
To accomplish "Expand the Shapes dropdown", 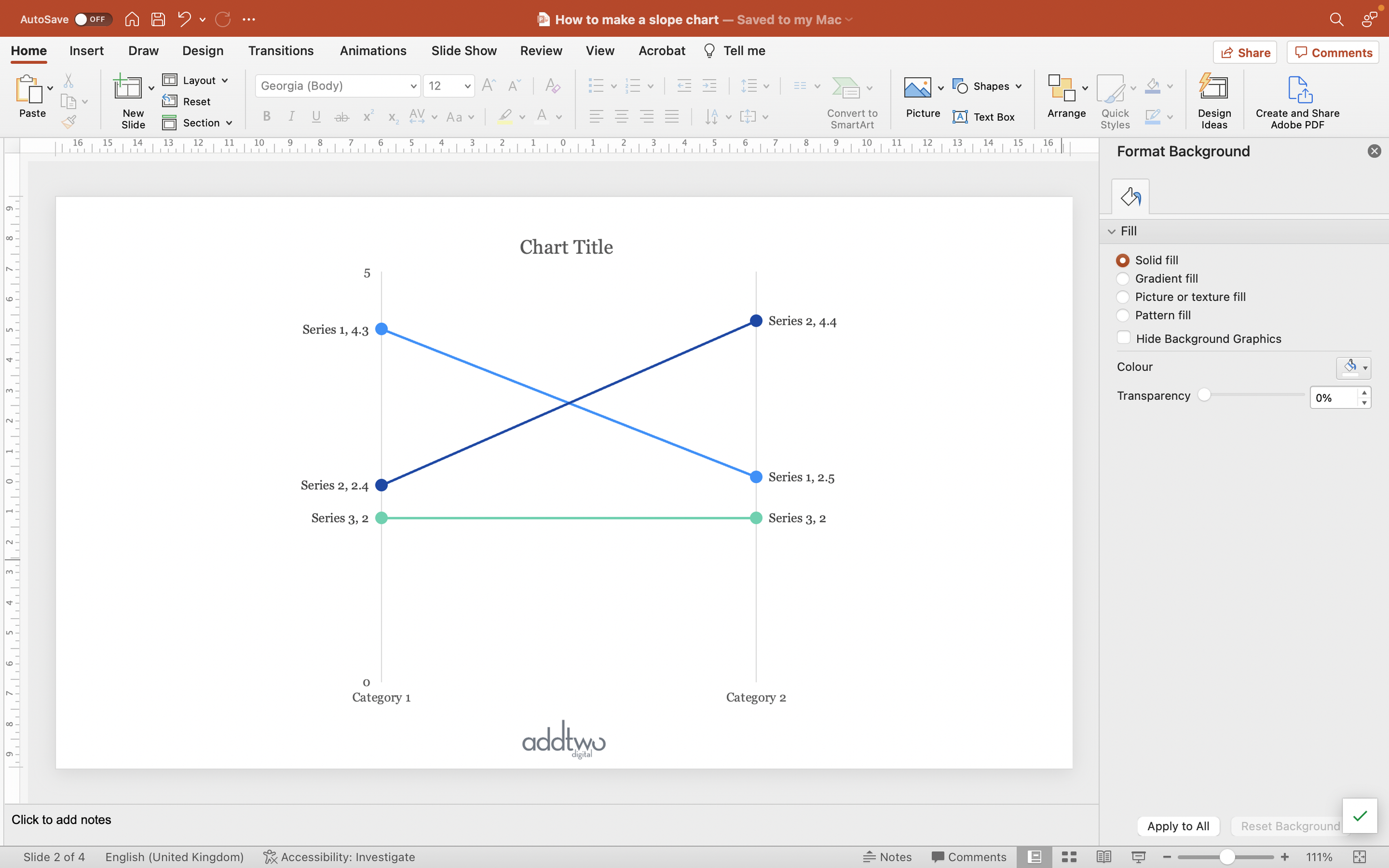I will [1018, 86].
